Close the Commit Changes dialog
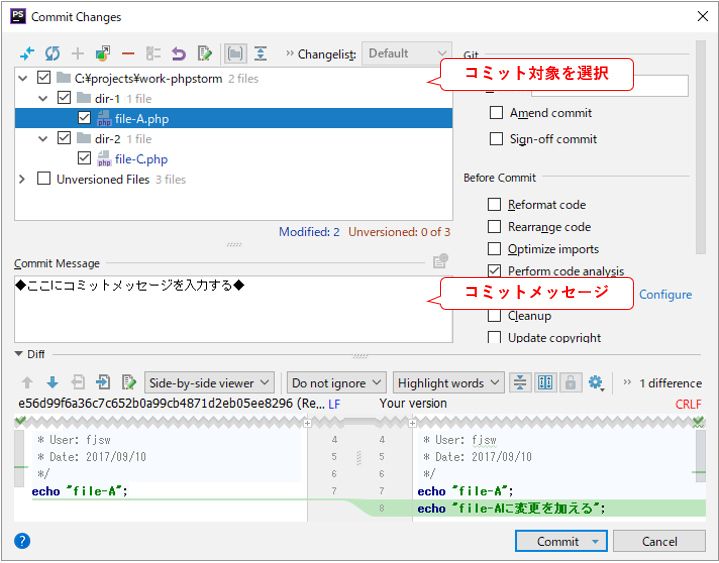This screenshot has height=563, width=719. tap(702, 16)
